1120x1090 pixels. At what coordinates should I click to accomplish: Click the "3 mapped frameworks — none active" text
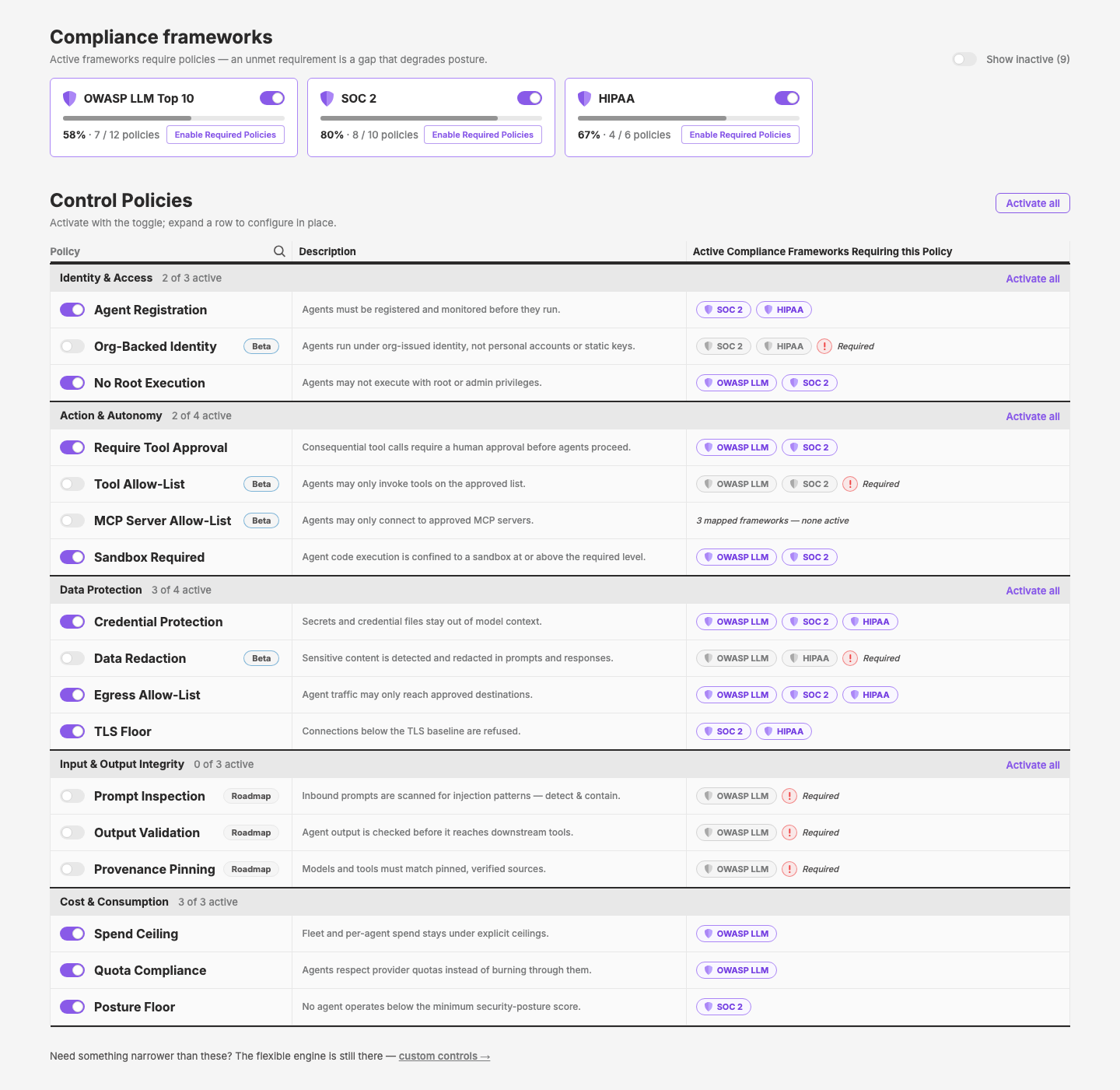772,520
